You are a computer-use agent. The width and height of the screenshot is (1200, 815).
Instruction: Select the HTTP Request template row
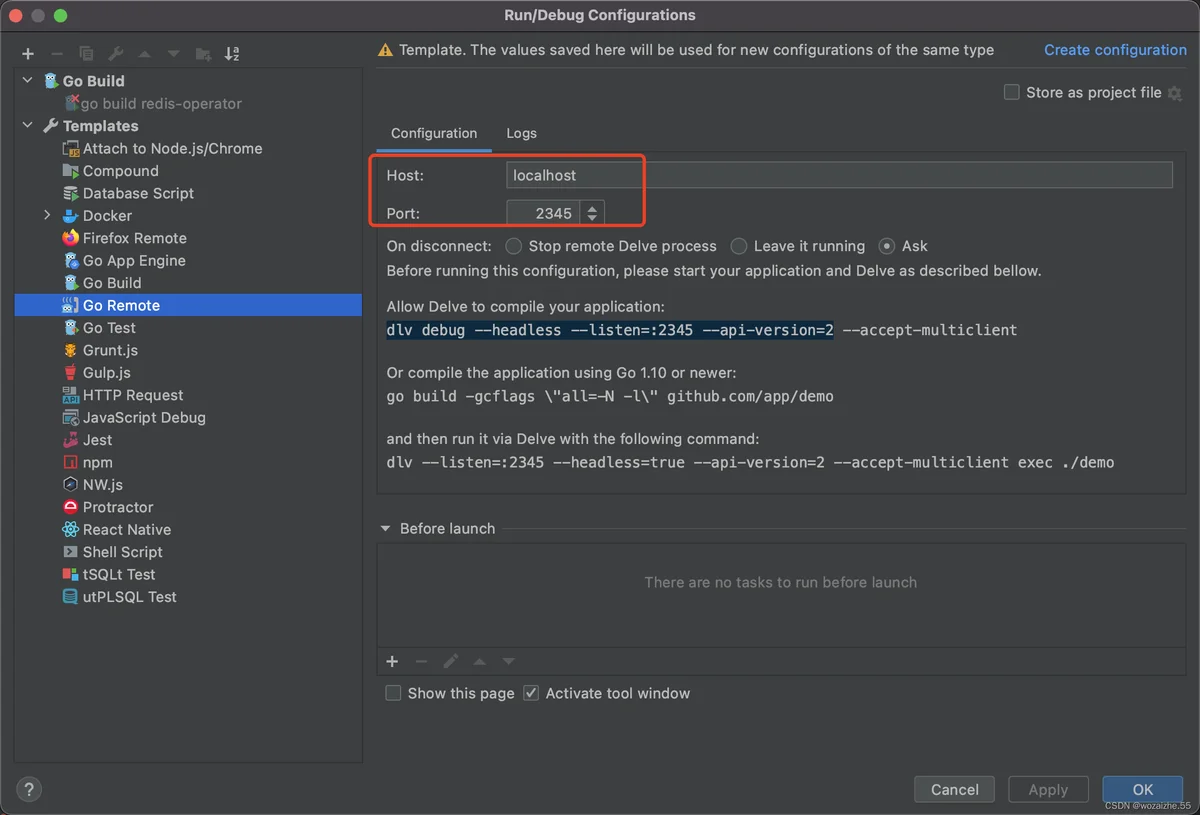pos(188,395)
